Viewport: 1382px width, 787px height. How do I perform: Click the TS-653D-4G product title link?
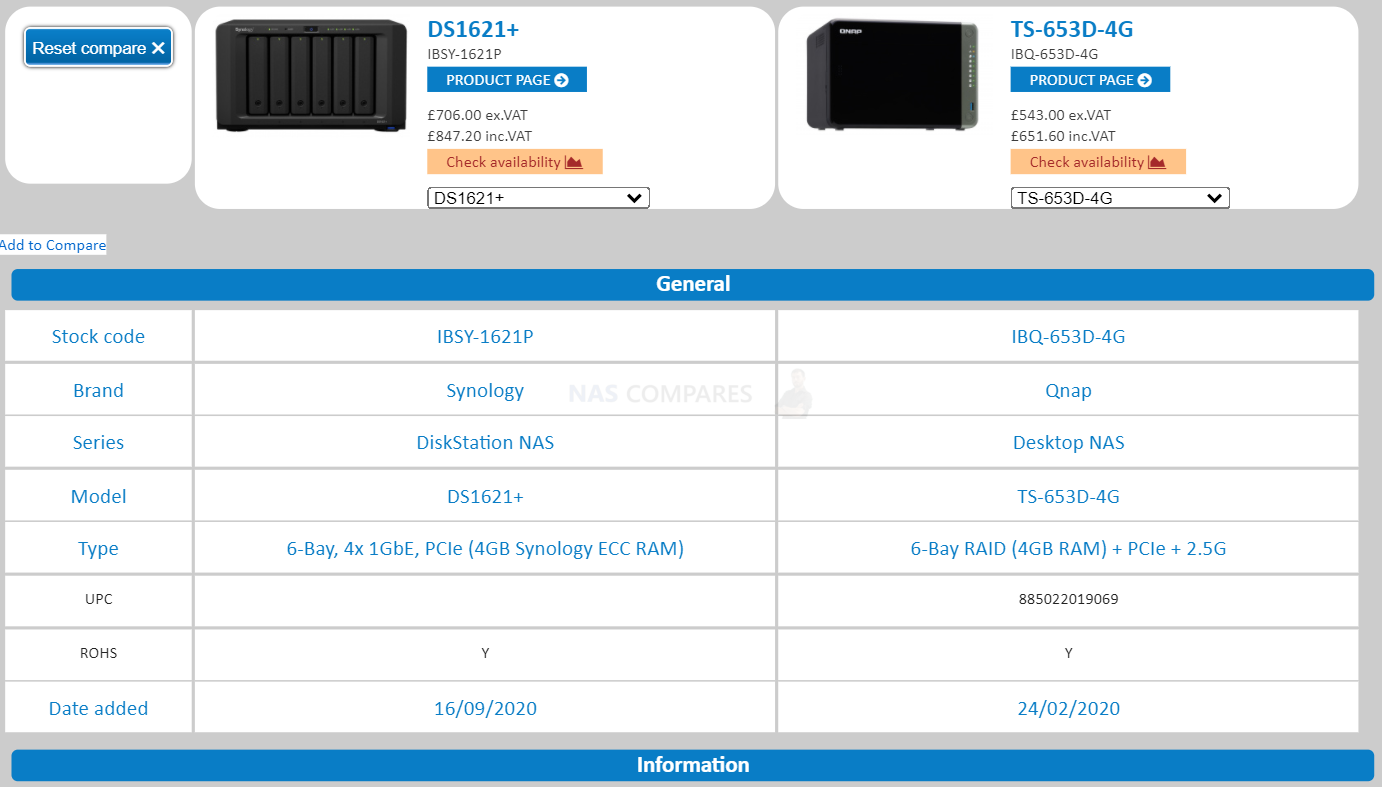pyautogui.click(x=1072, y=29)
